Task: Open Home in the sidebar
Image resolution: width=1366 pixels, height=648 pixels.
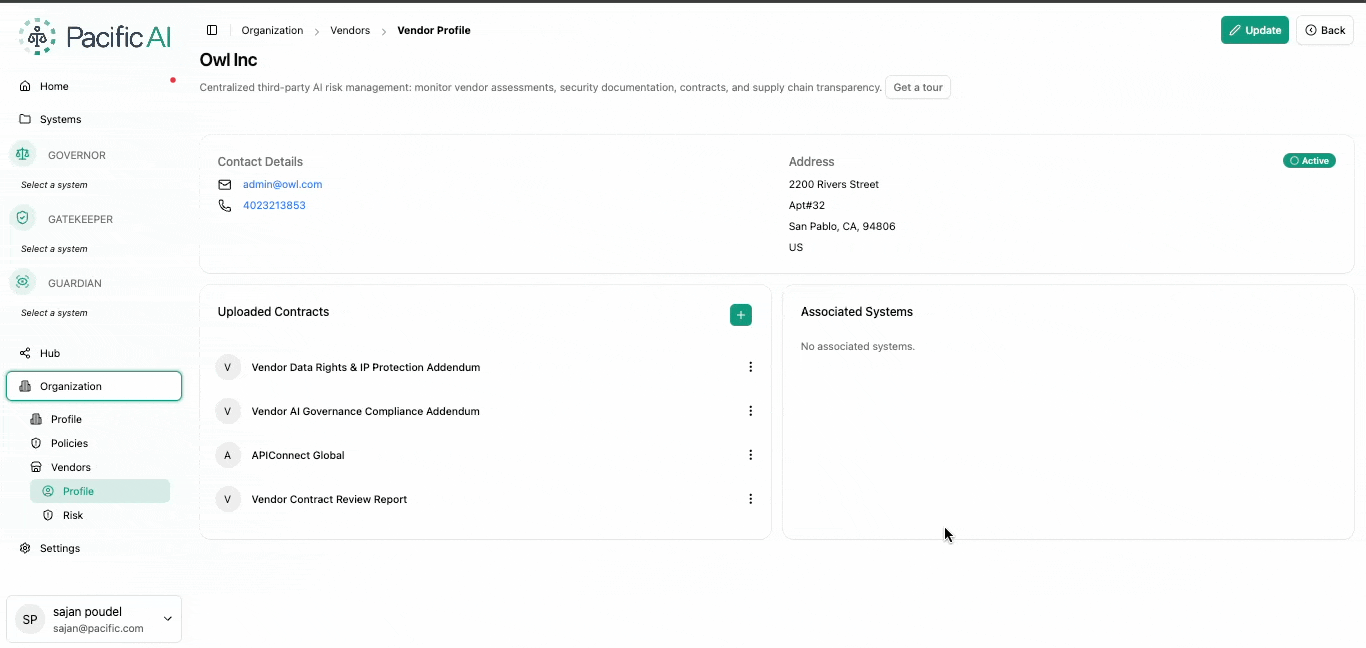Action: 54,86
